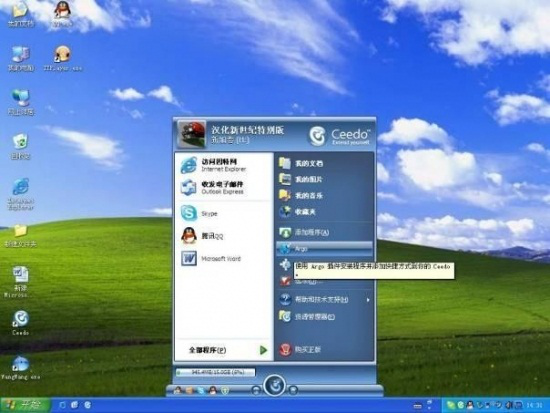Launch Skype from the Ceedo menu

coord(224,213)
